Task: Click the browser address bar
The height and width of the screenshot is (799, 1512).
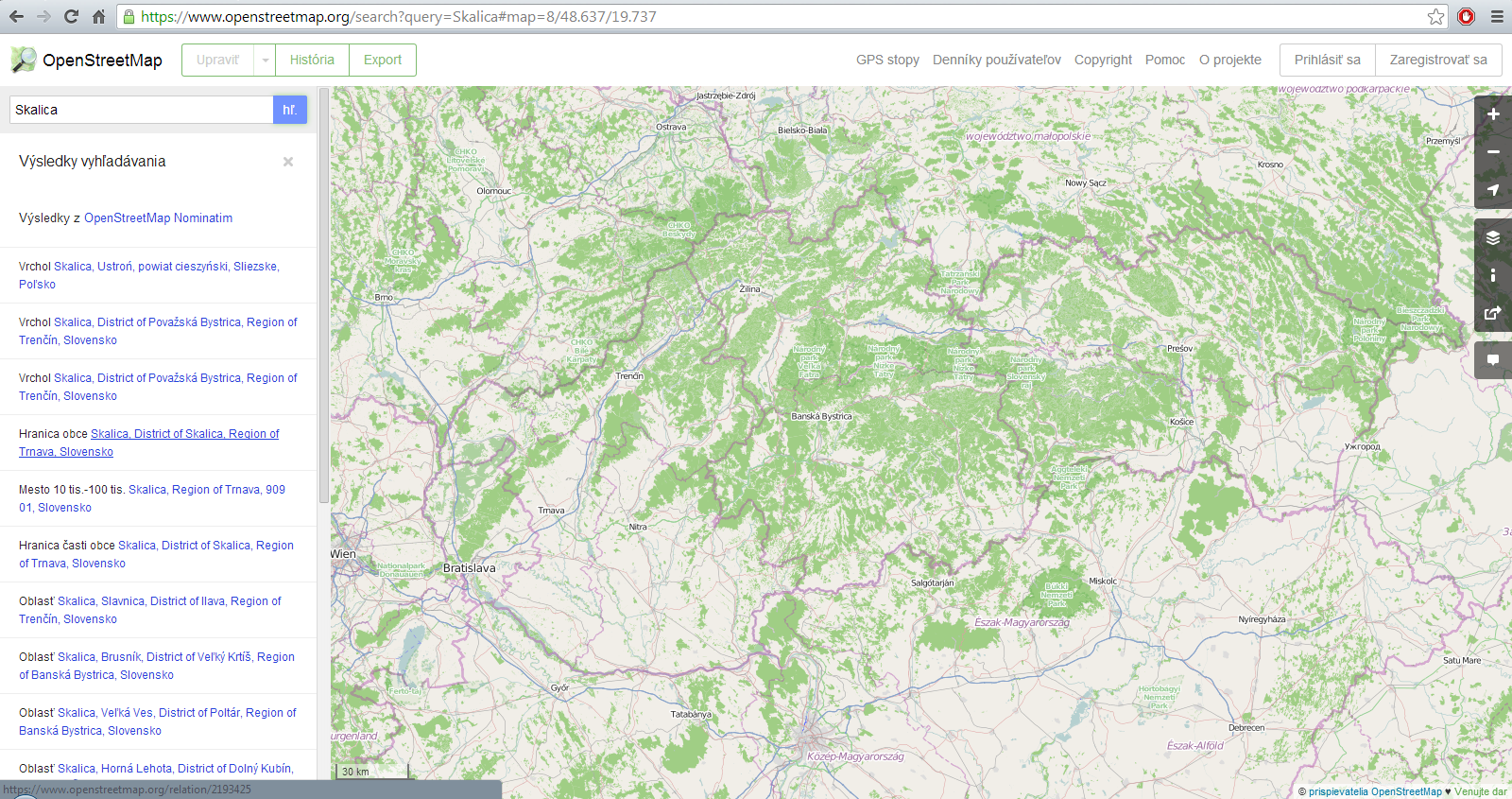Action: [x=770, y=16]
